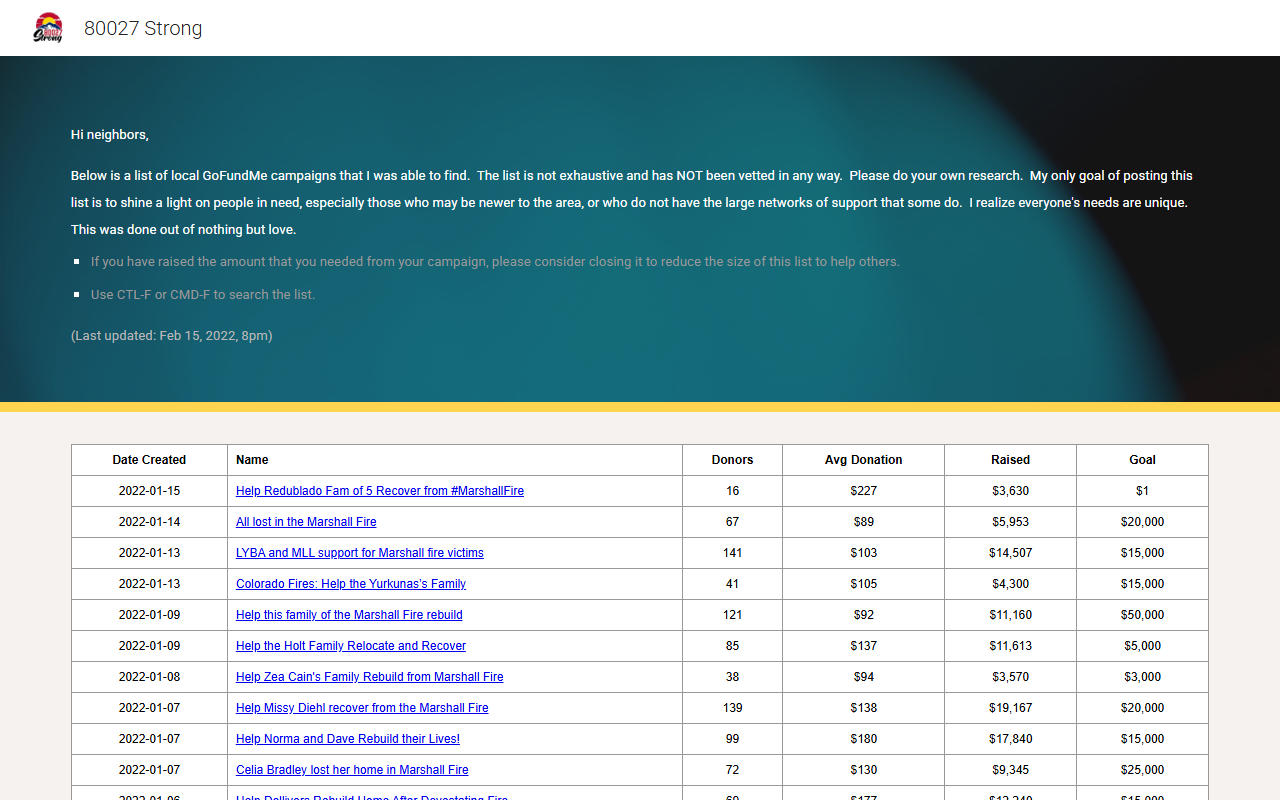Image resolution: width=1280 pixels, height=800 pixels.
Task: Select the $11,613 raised cell
Action: (x=1010, y=646)
